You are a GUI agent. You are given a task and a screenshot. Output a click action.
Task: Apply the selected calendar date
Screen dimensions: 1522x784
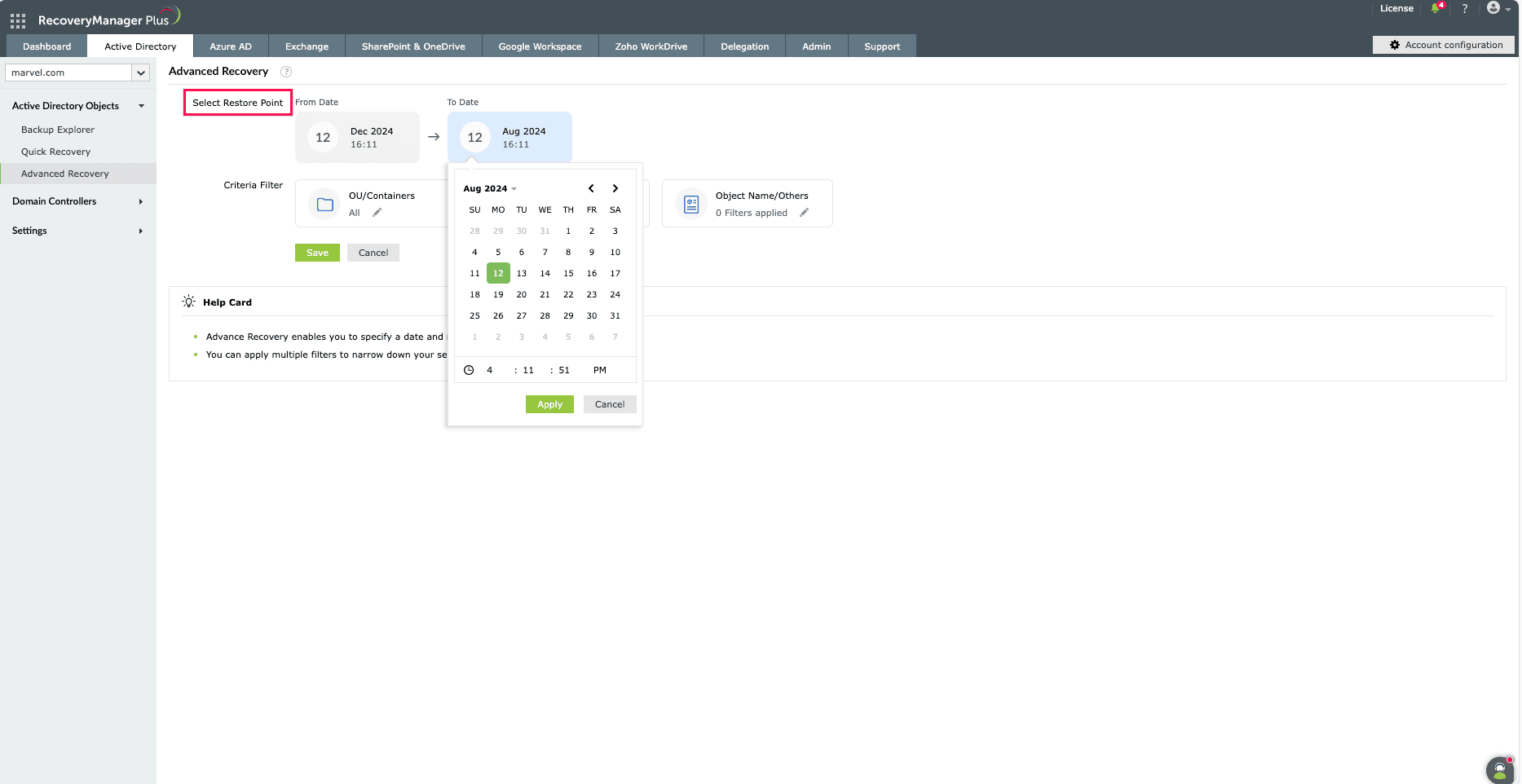(x=549, y=404)
